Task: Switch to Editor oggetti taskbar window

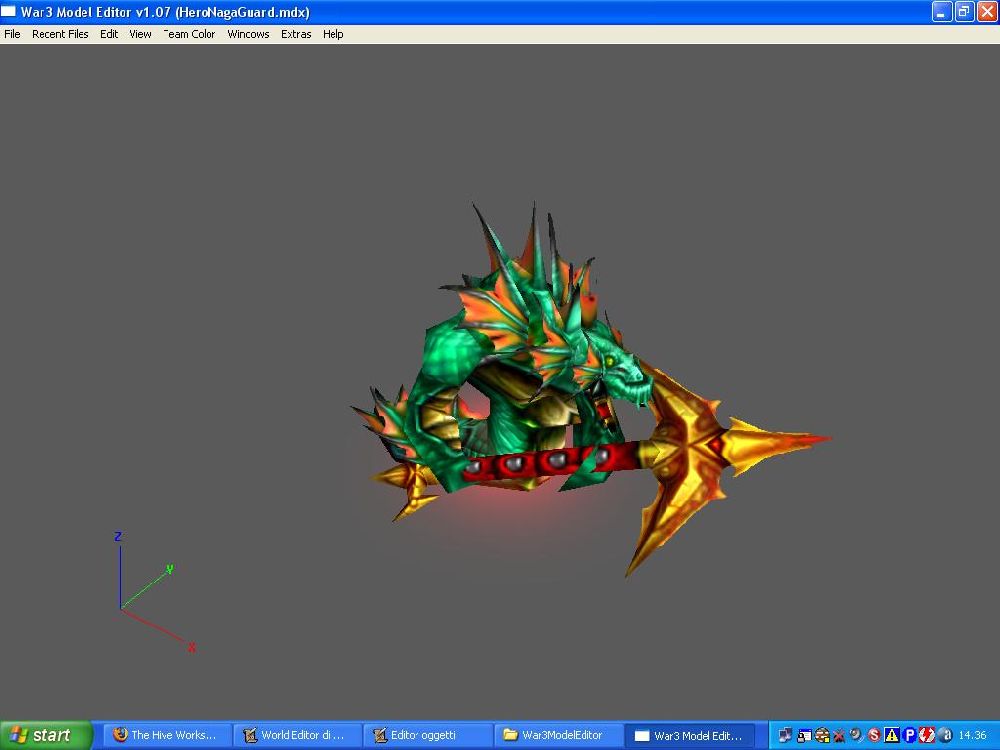Action: tap(427, 735)
